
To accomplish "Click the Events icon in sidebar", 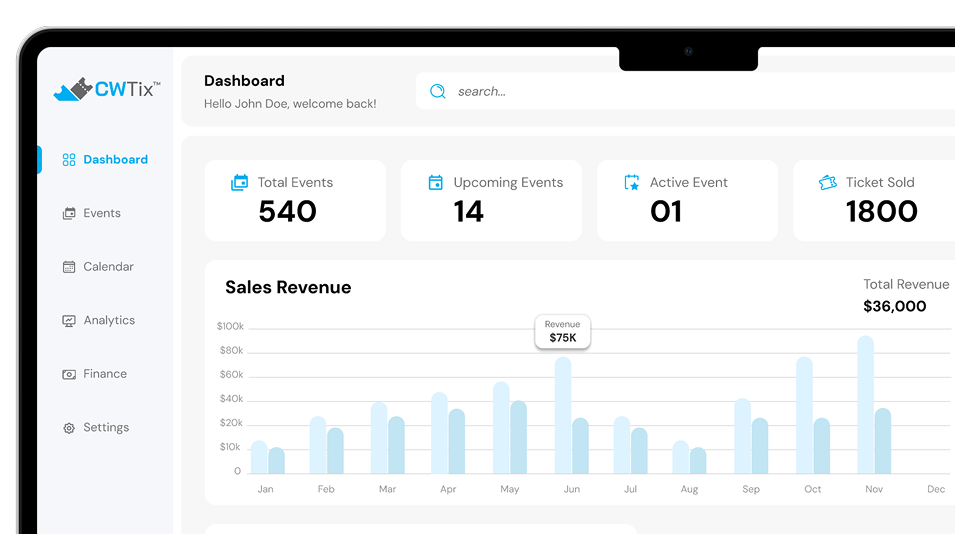I will coord(69,213).
